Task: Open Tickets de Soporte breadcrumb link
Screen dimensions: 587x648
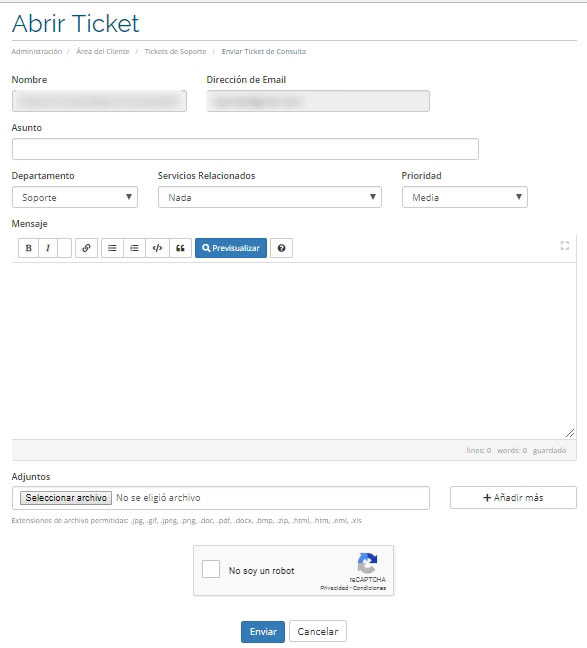Action: click(175, 51)
